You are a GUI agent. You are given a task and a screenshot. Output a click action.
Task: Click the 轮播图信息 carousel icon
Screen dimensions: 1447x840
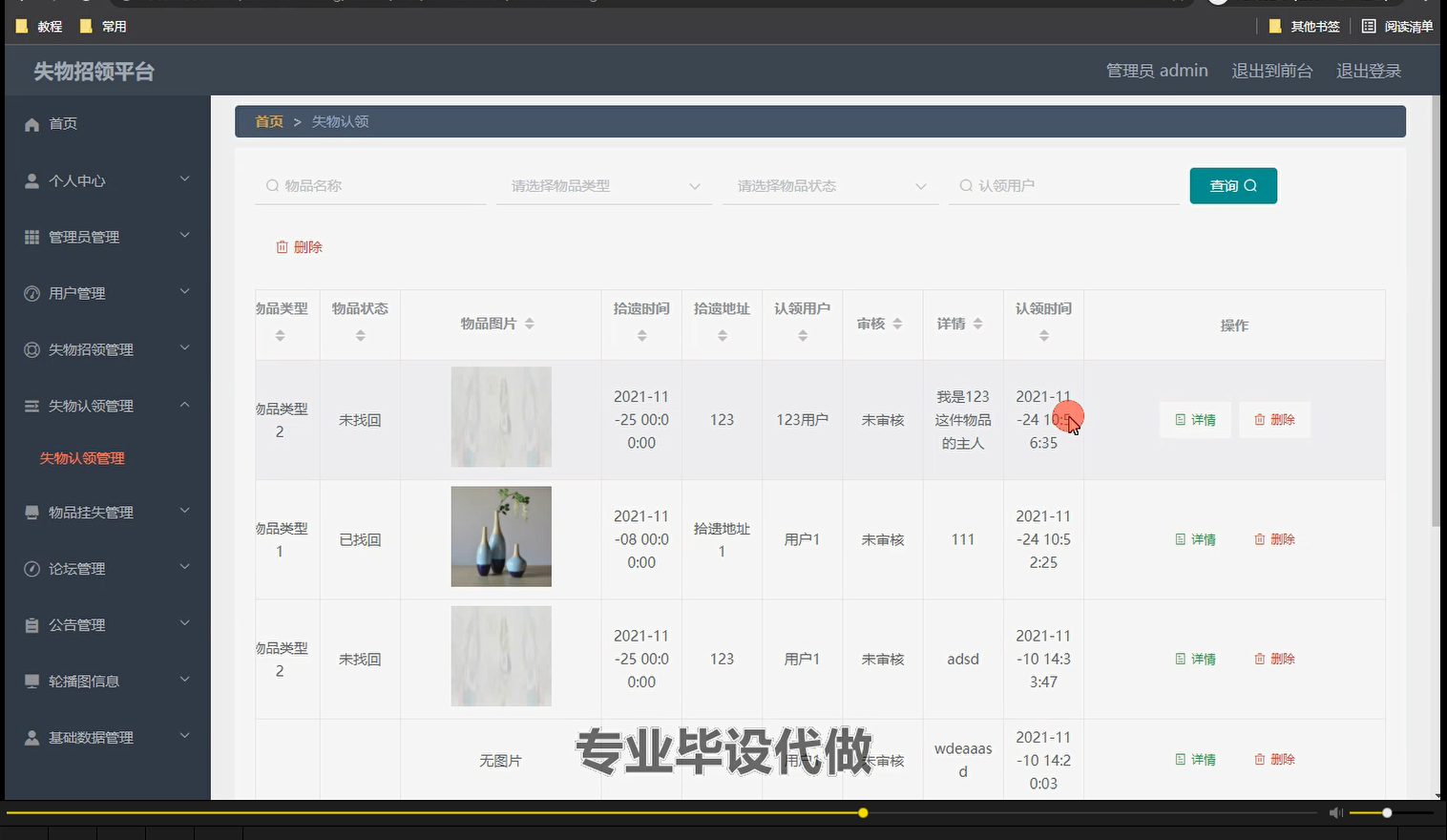(31, 681)
